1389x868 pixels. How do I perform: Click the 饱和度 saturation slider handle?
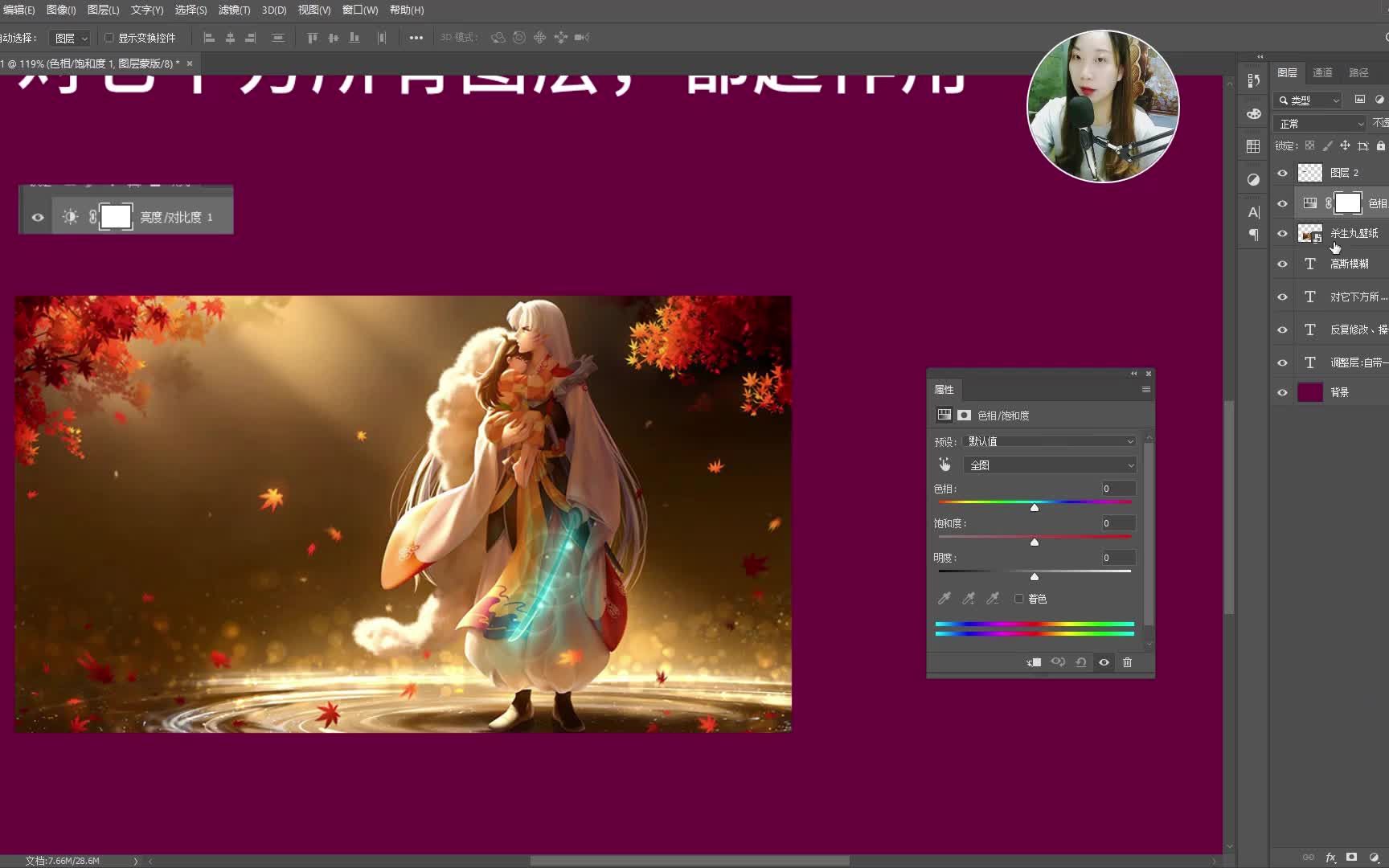(x=1035, y=542)
